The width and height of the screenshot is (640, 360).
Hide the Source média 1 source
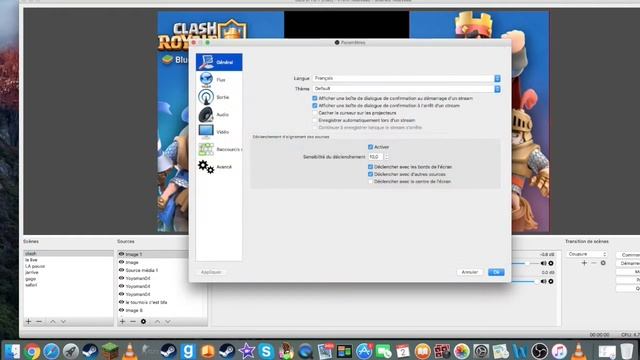coord(121,270)
